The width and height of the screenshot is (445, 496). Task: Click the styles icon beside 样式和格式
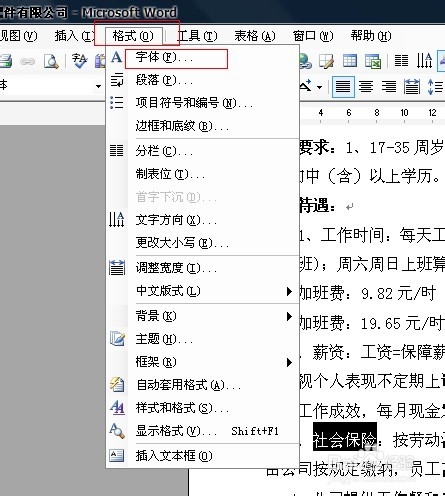point(117,407)
